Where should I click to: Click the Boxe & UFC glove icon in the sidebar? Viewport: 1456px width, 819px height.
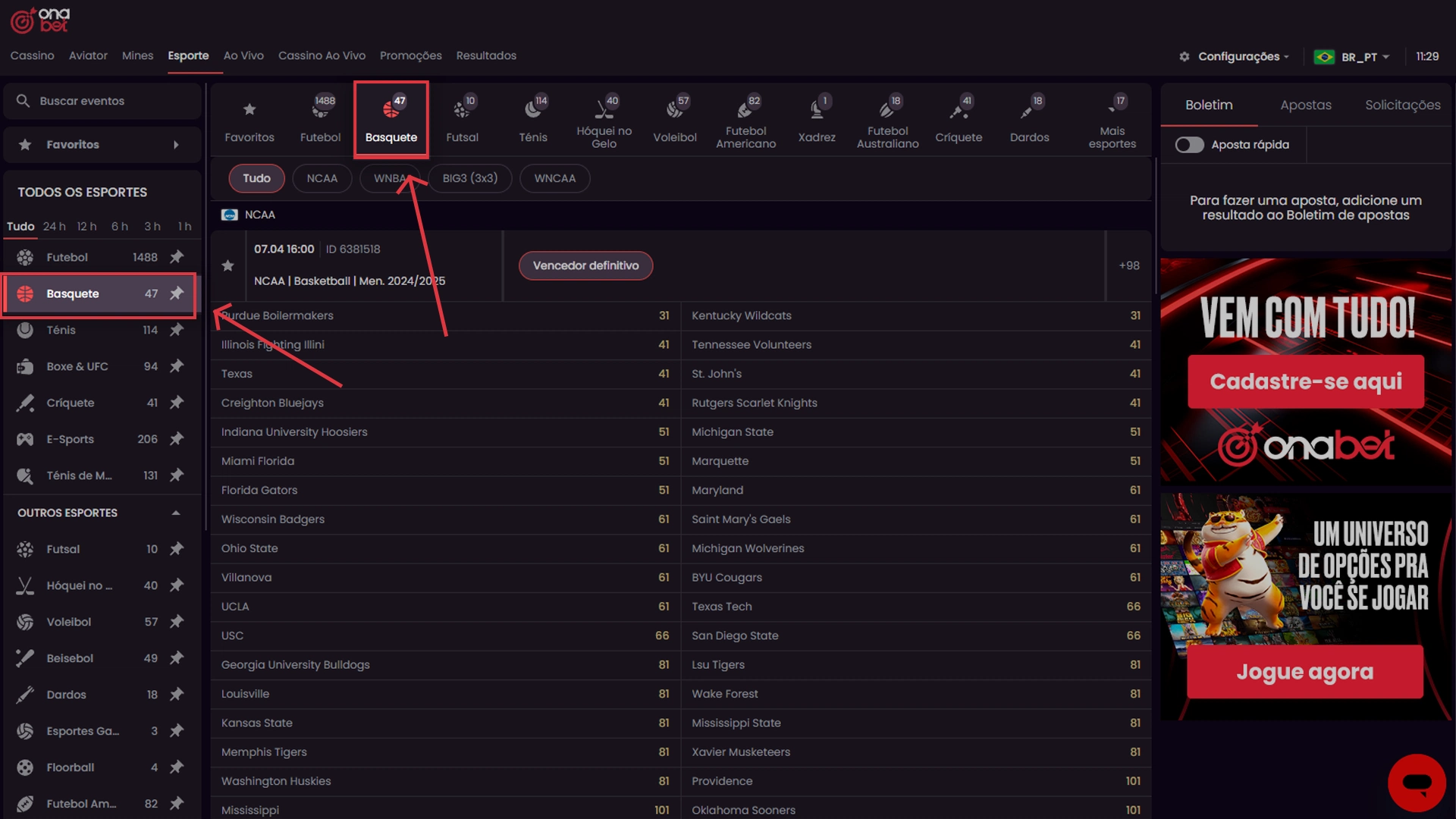pos(25,366)
